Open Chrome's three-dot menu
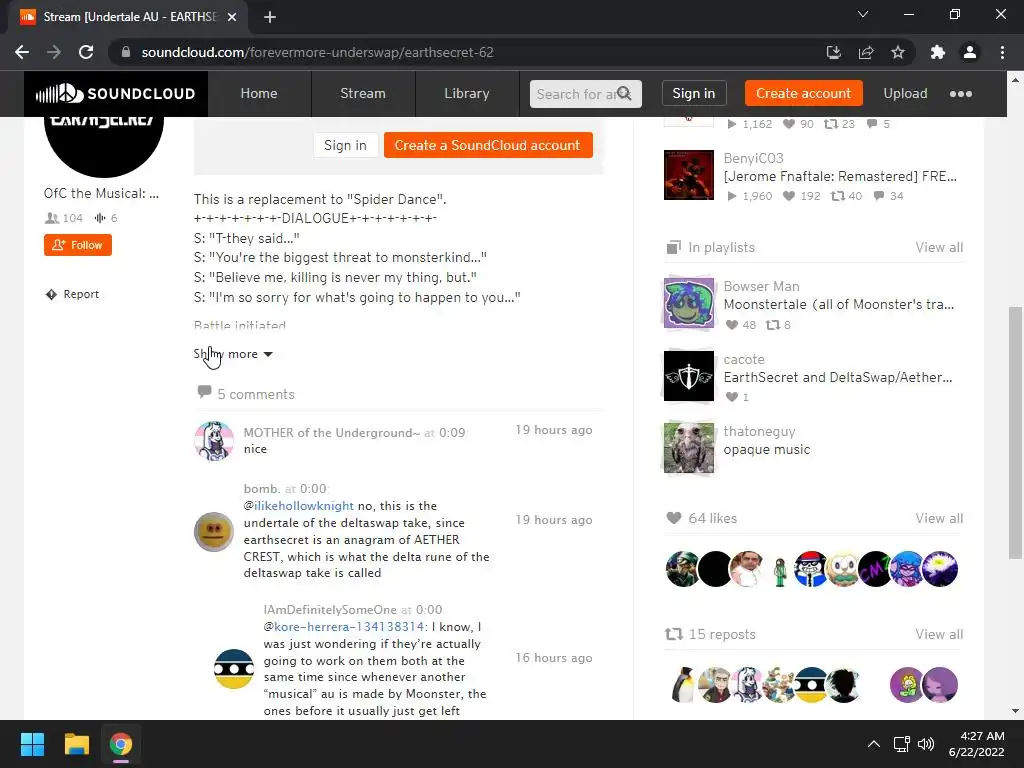 pyautogui.click(x=1002, y=52)
